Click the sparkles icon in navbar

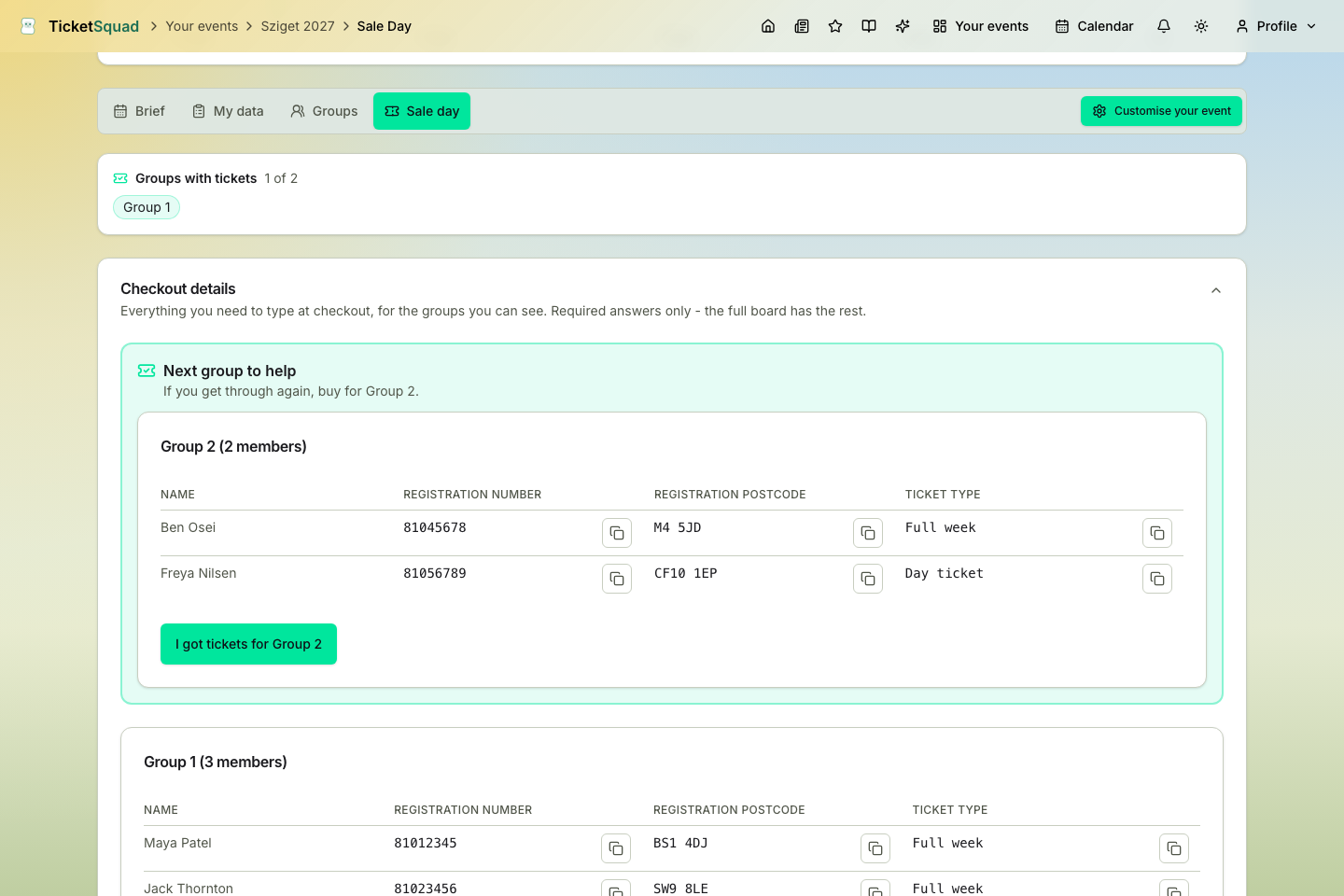(x=903, y=26)
